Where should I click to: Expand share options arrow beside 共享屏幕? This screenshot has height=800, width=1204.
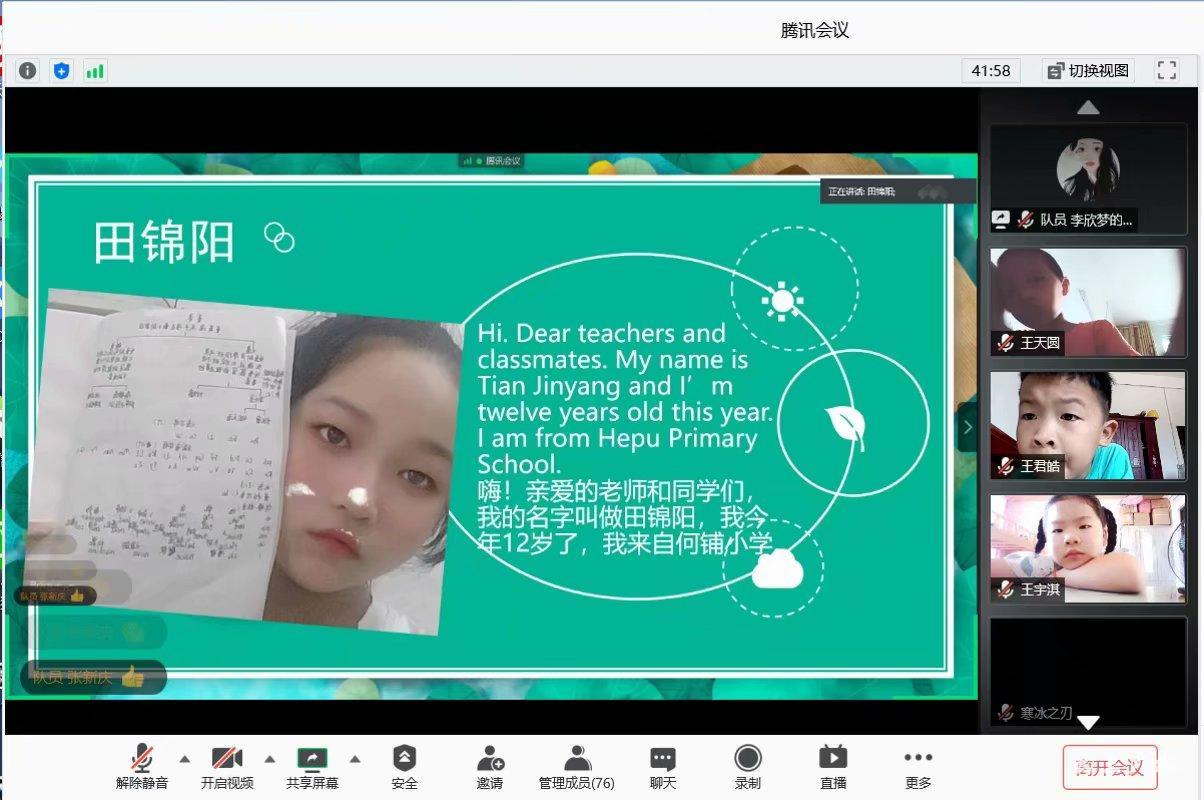point(354,758)
